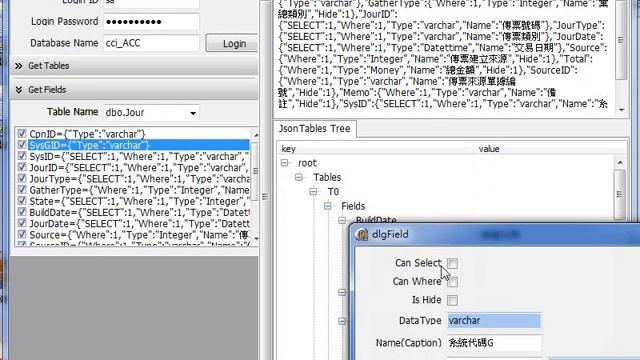Uncheck the SysGID field checkbox
This screenshot has width=640, height=360.
[x=22, y=145]
